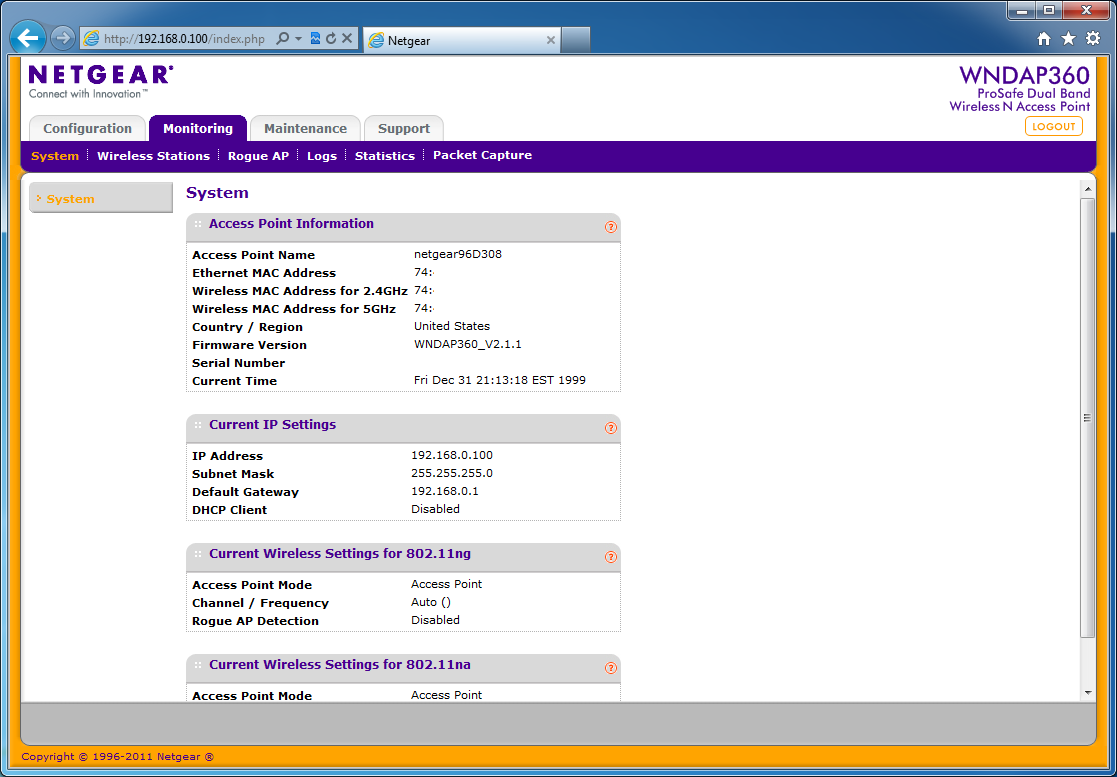The width and height of the screenshot is (1117, 777).
Task: Click the DHCP Client Disabled value
Action: [x=435, y=509]
